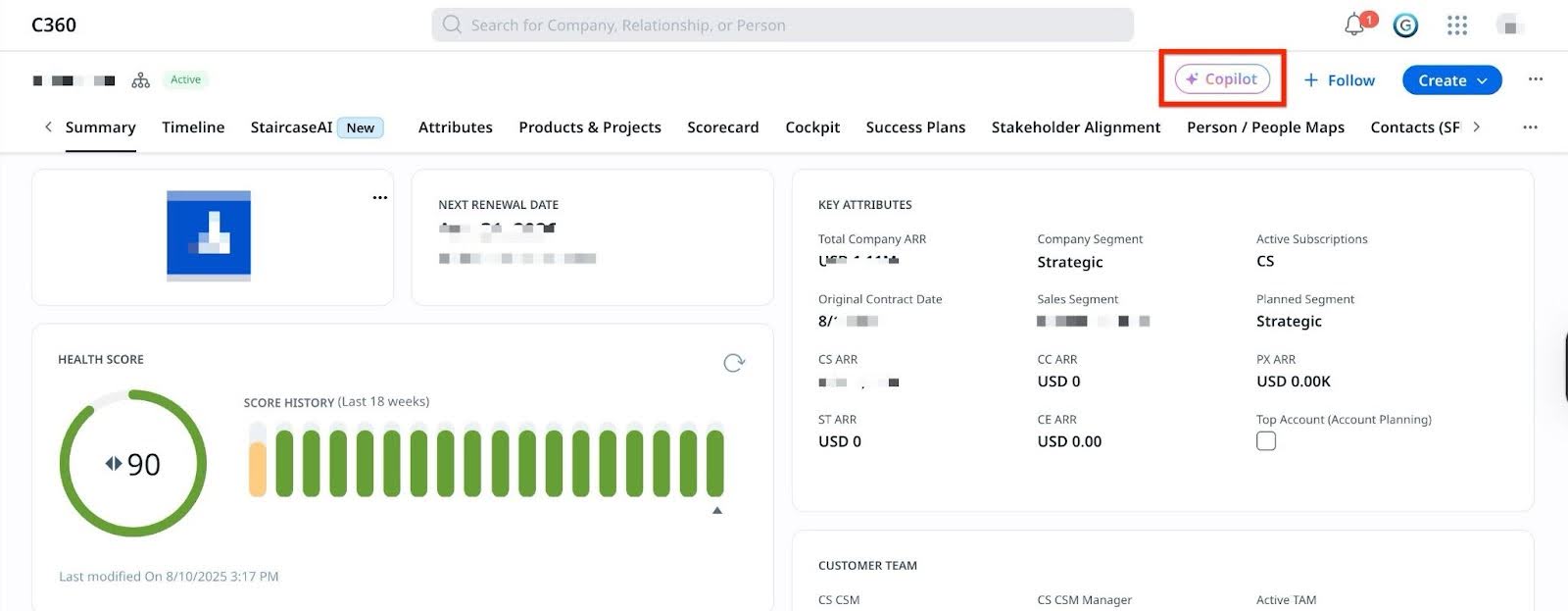Toggle Top Account (Account Planning) checkbox
Viewport: 1568px width, 611px height.
click(1266, 441)
